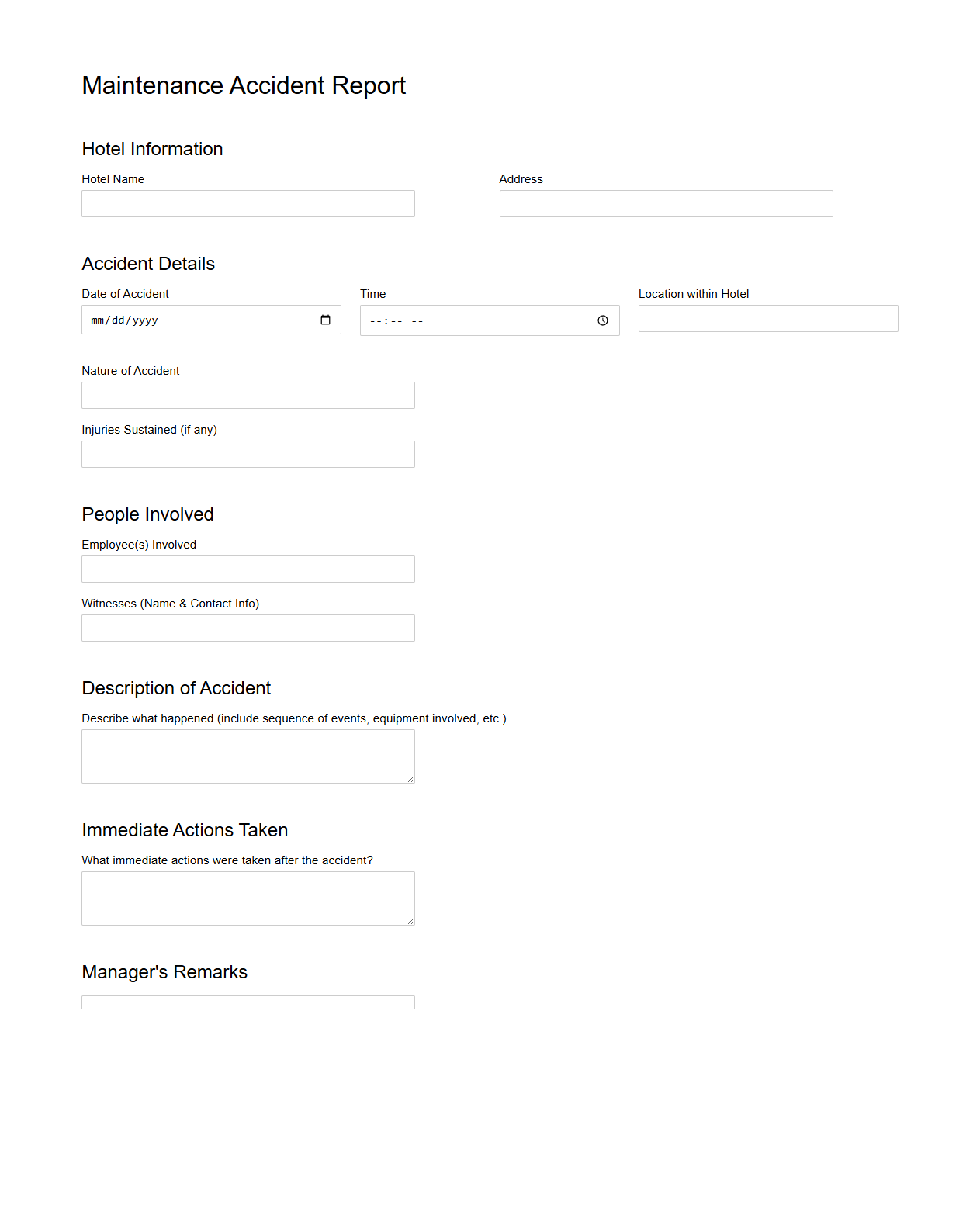Image resolution: width=980 pixels, height=1232 pixels.
Task: Click the Manager's Remarks text box
Action: (x=248, y=1003)
